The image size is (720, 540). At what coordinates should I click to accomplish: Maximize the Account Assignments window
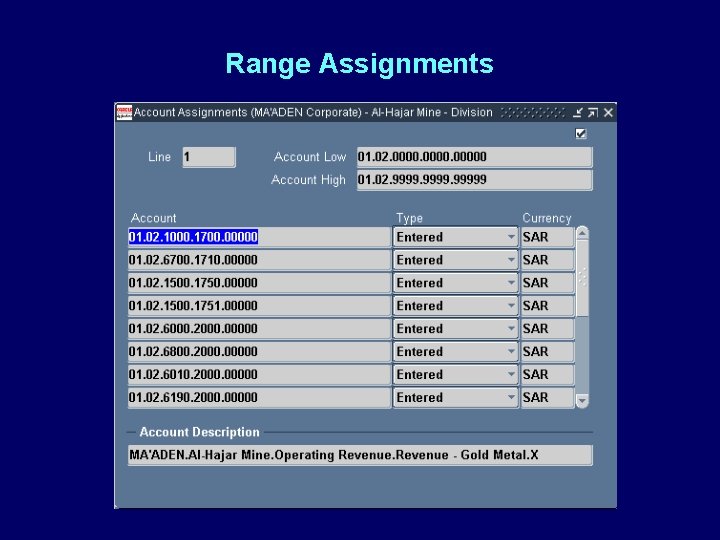click(x=593, y=112)
